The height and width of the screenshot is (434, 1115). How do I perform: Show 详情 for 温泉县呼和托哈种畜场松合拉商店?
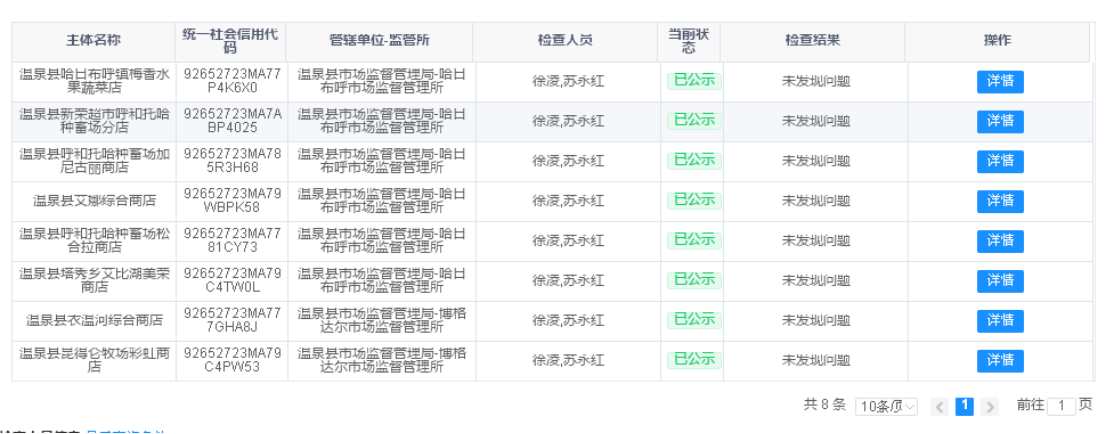tap(1000, 241)
